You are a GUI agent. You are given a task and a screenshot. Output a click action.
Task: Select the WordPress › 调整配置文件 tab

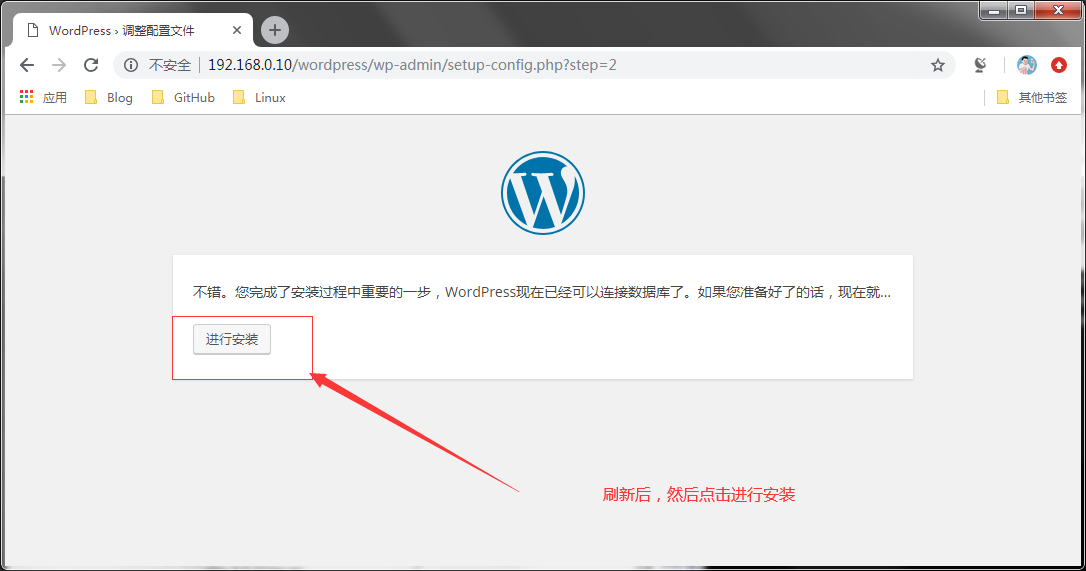pos(133,30)
